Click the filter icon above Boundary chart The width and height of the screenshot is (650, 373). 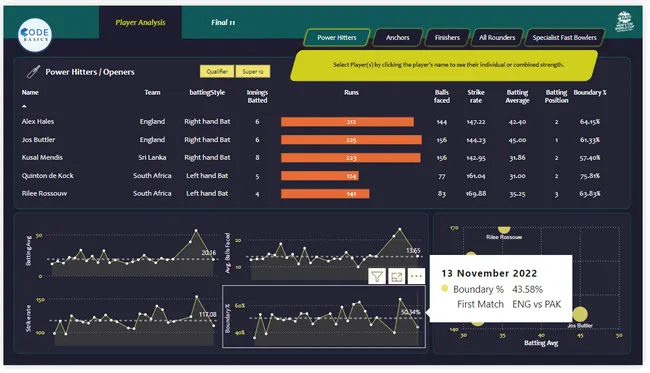tap(377, 276)
